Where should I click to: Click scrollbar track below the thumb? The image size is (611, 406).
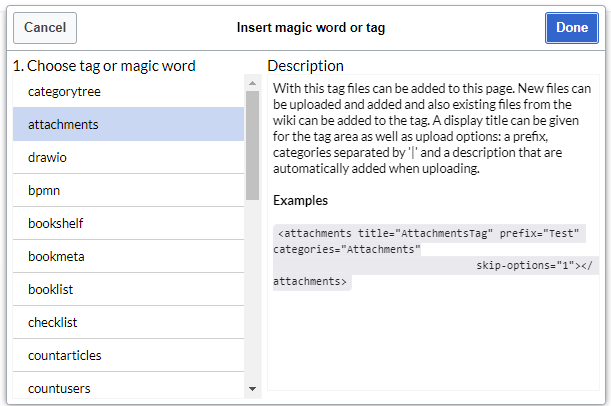click(253, 290)
